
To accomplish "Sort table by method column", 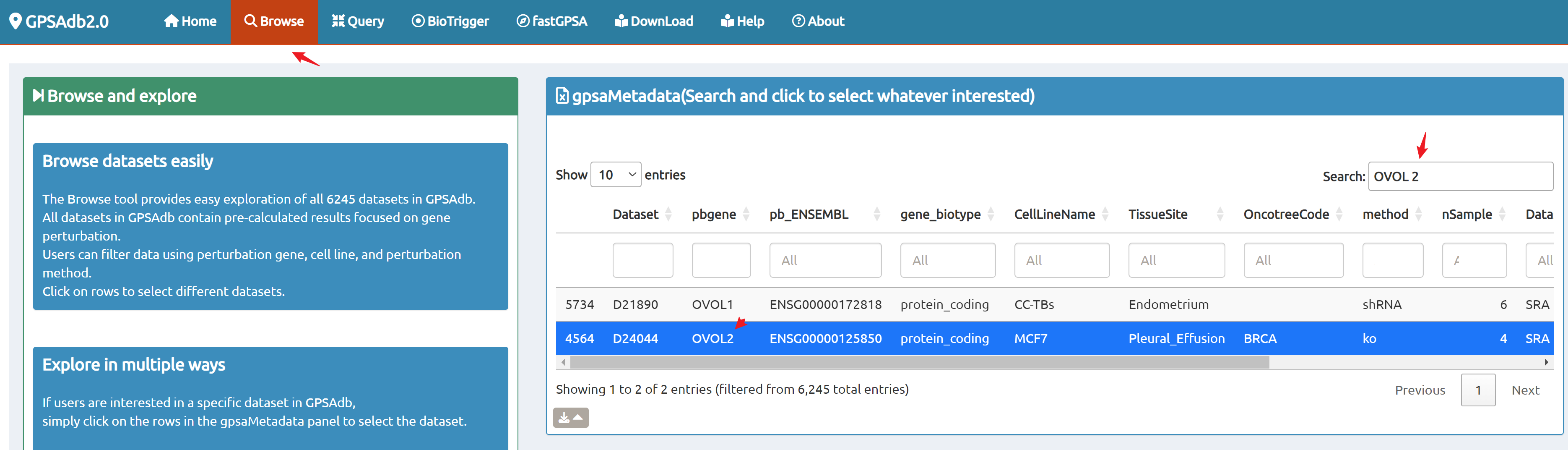I will [1392, 215].
